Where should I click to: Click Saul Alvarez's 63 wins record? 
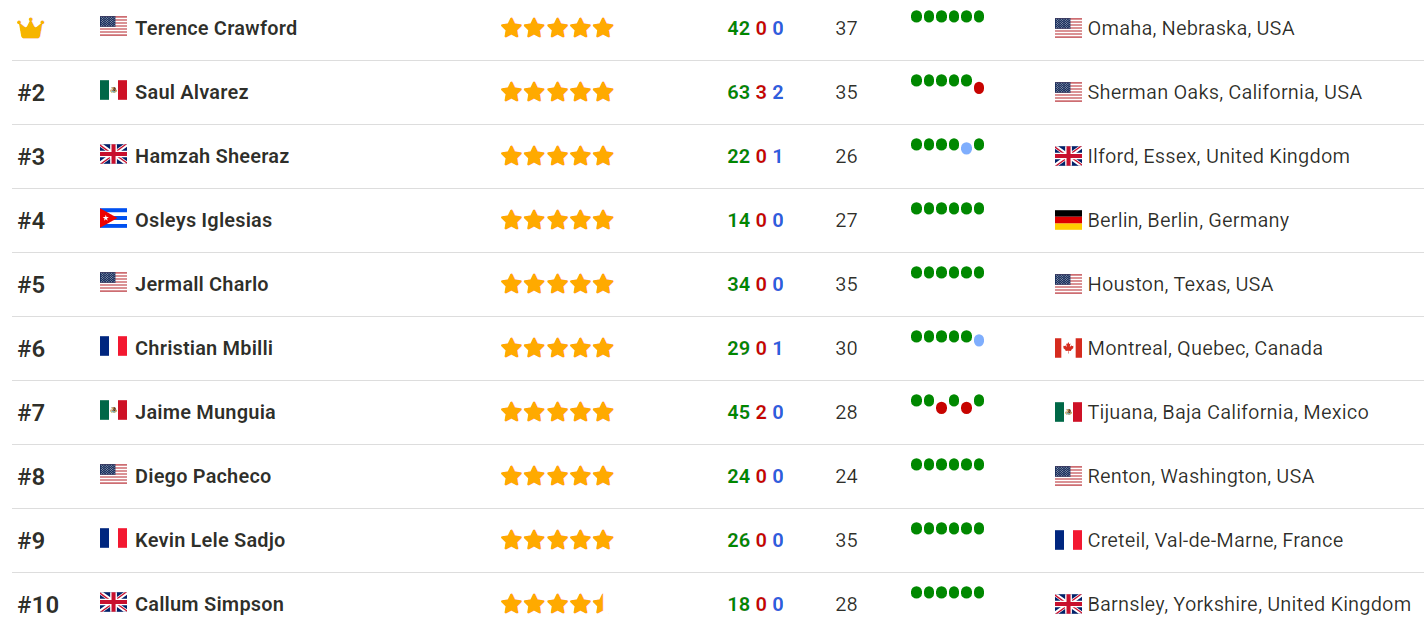click(x=738, y=92)
